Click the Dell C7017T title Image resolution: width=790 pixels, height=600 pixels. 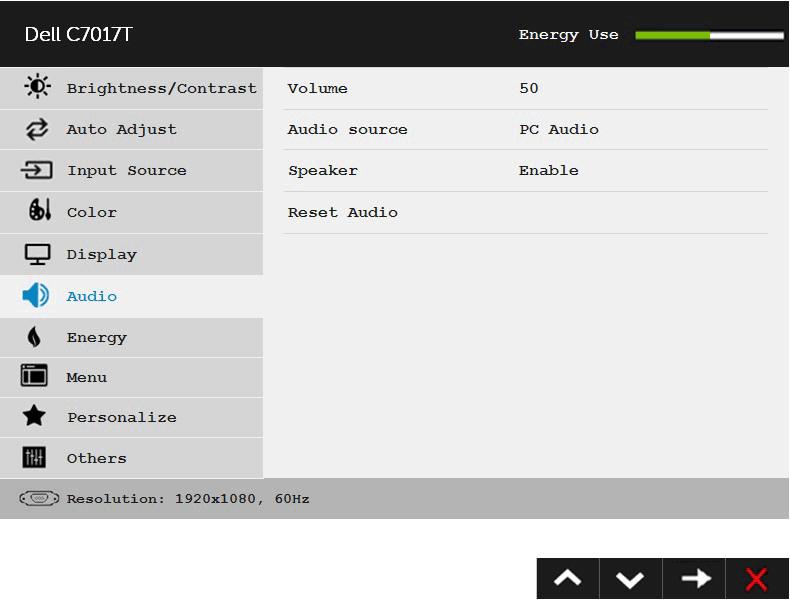78,34
